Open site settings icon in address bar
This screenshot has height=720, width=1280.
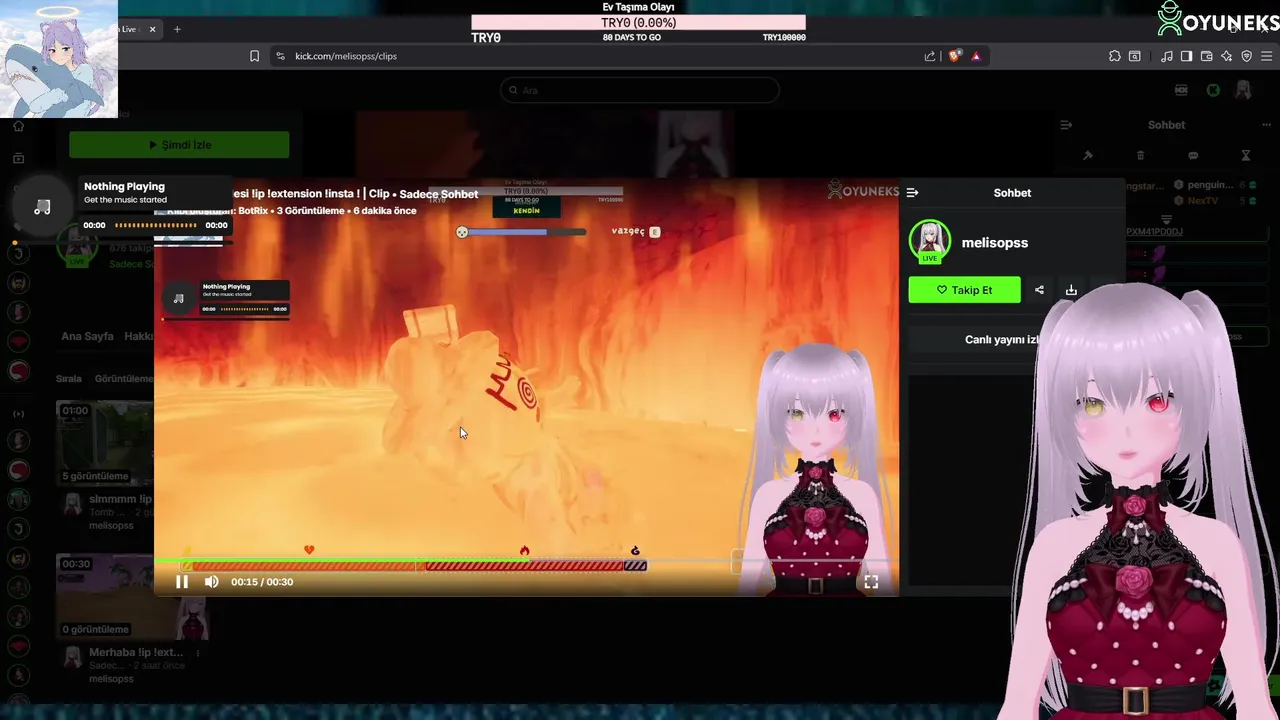pyautogui.click(x=280, y=56)
